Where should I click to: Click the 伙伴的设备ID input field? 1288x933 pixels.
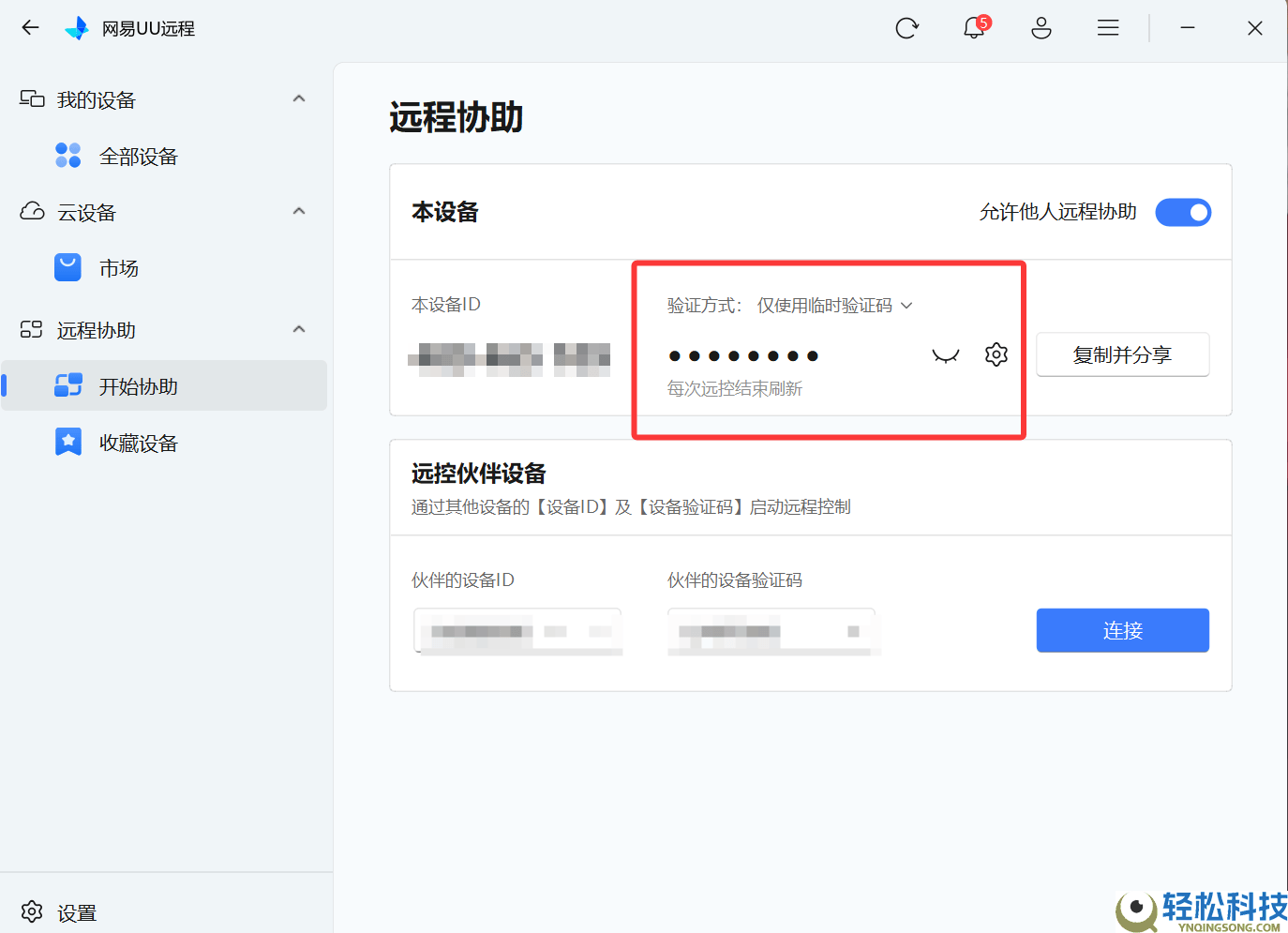[x=518, y=631]
